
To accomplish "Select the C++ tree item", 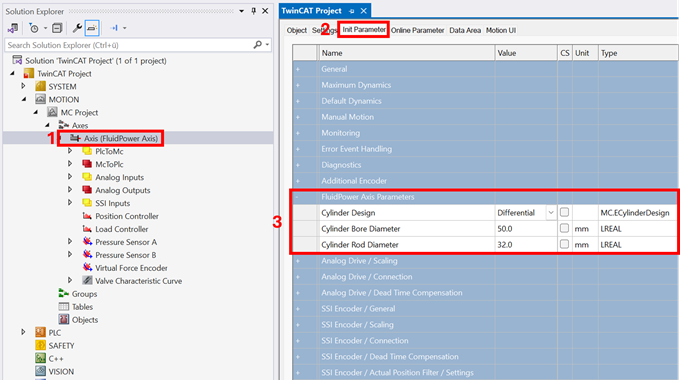I will [56, 359].
